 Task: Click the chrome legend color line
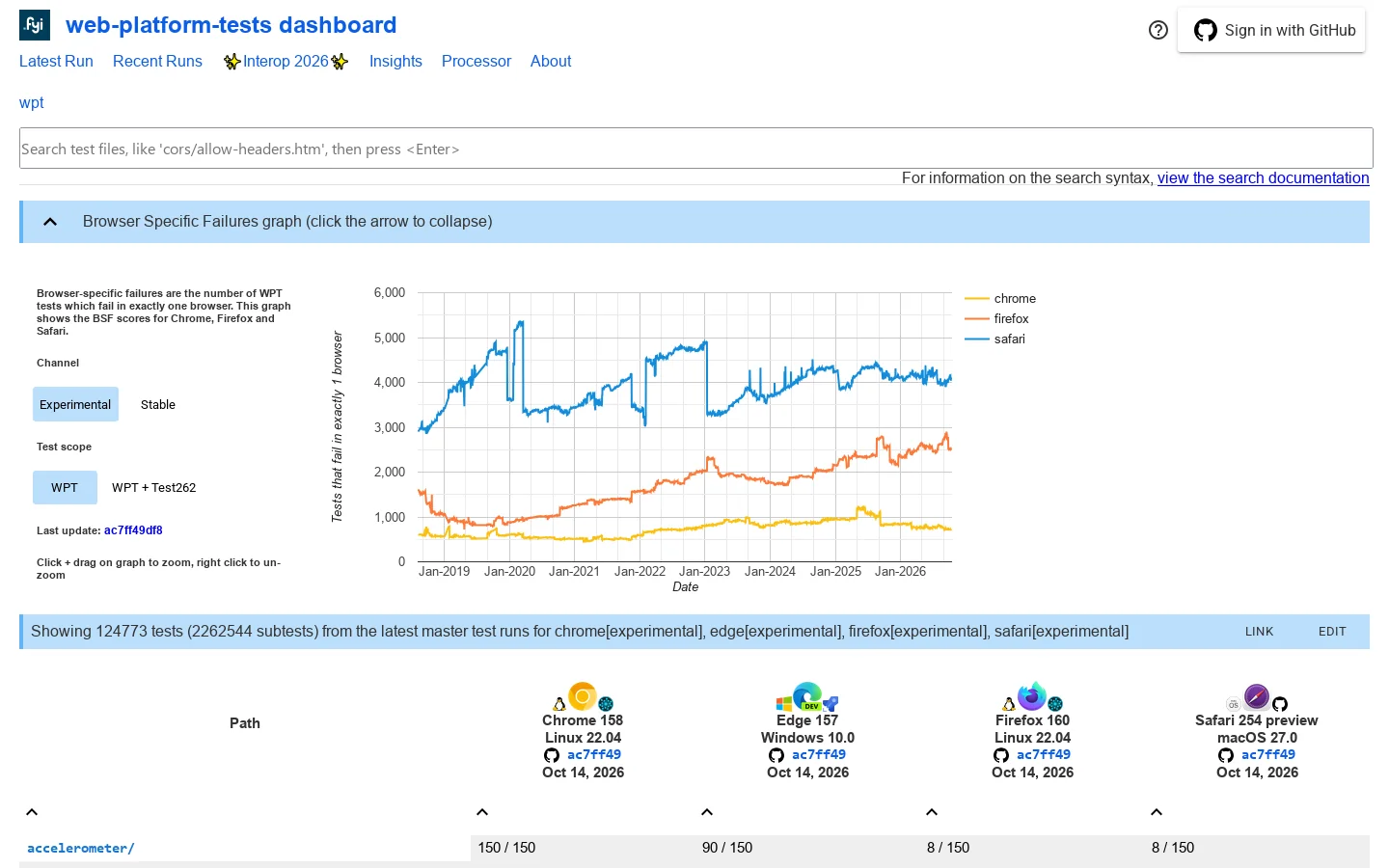[977, 299]
